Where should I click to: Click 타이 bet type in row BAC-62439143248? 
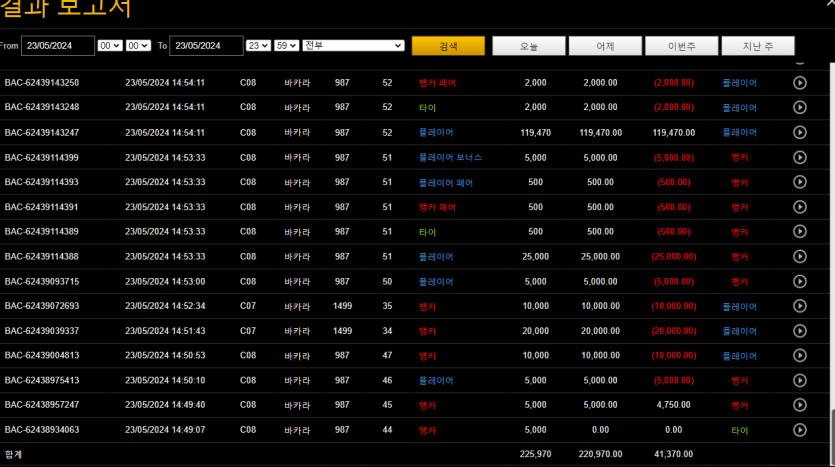(427, 108)
